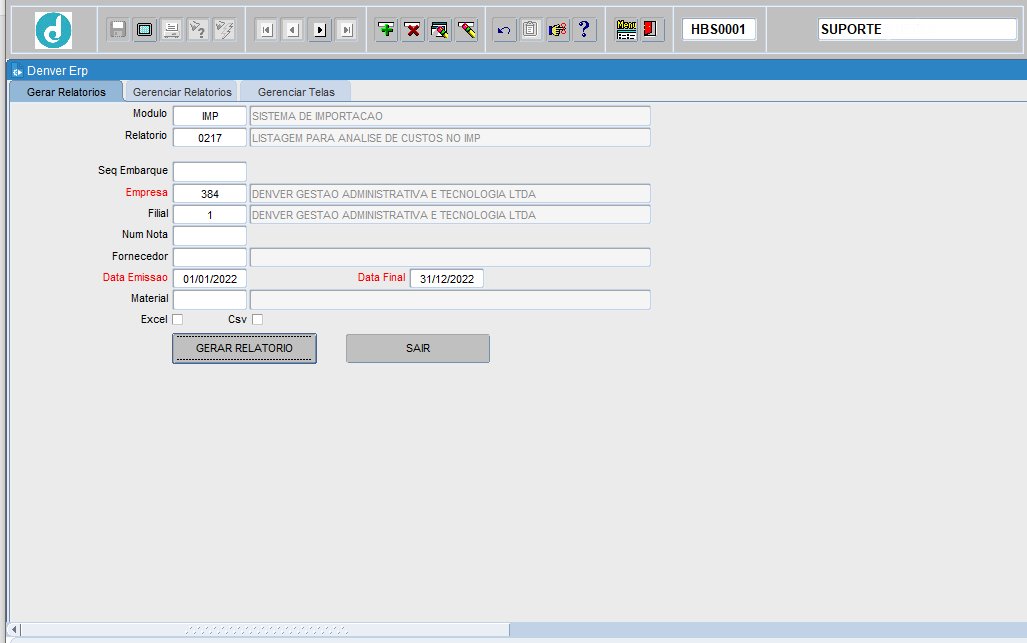Click the horizontal scrollbar left arrow
Screen dimensions: 1027x643
tap(14, 630)
